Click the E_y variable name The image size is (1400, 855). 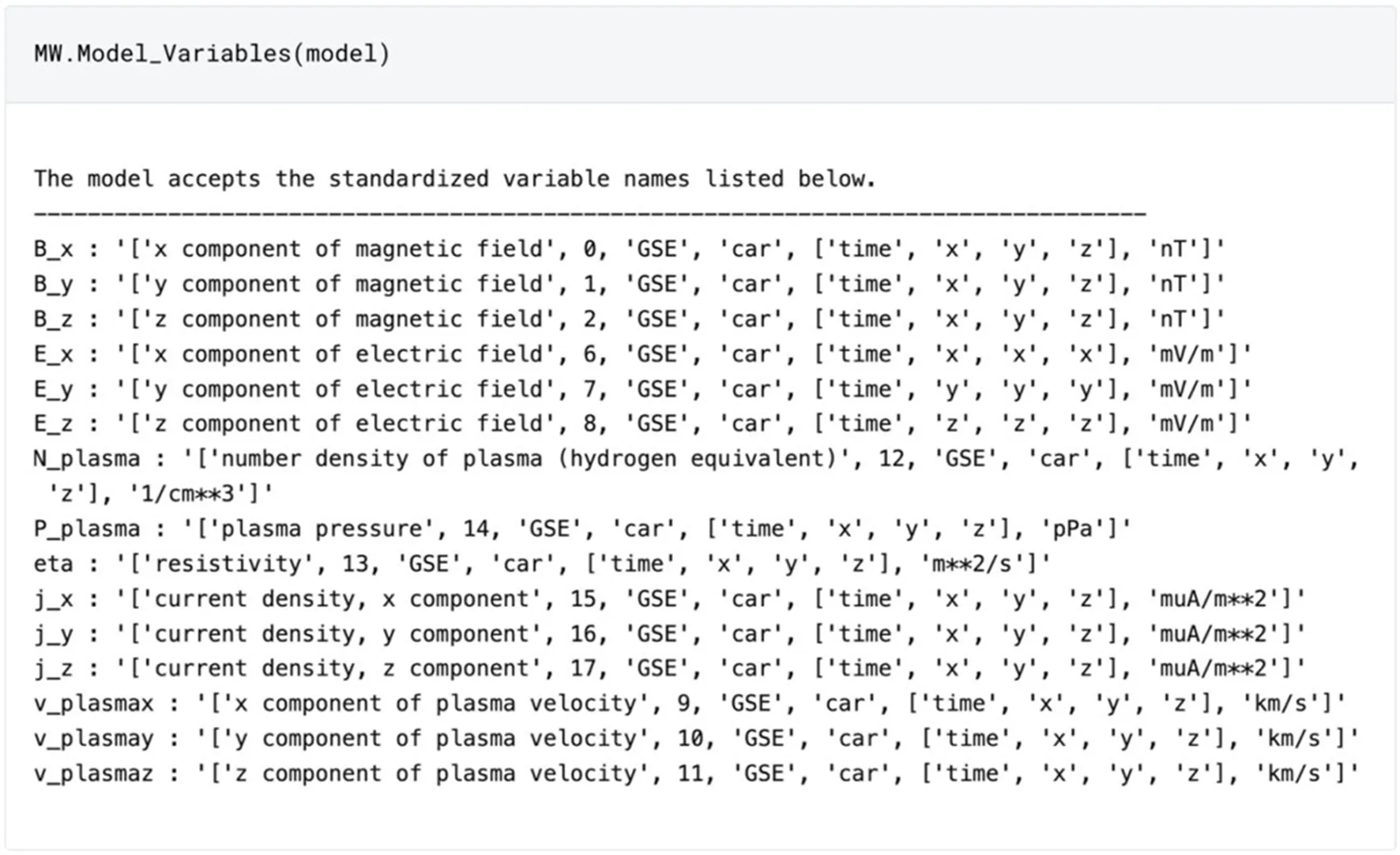(53, 389)
